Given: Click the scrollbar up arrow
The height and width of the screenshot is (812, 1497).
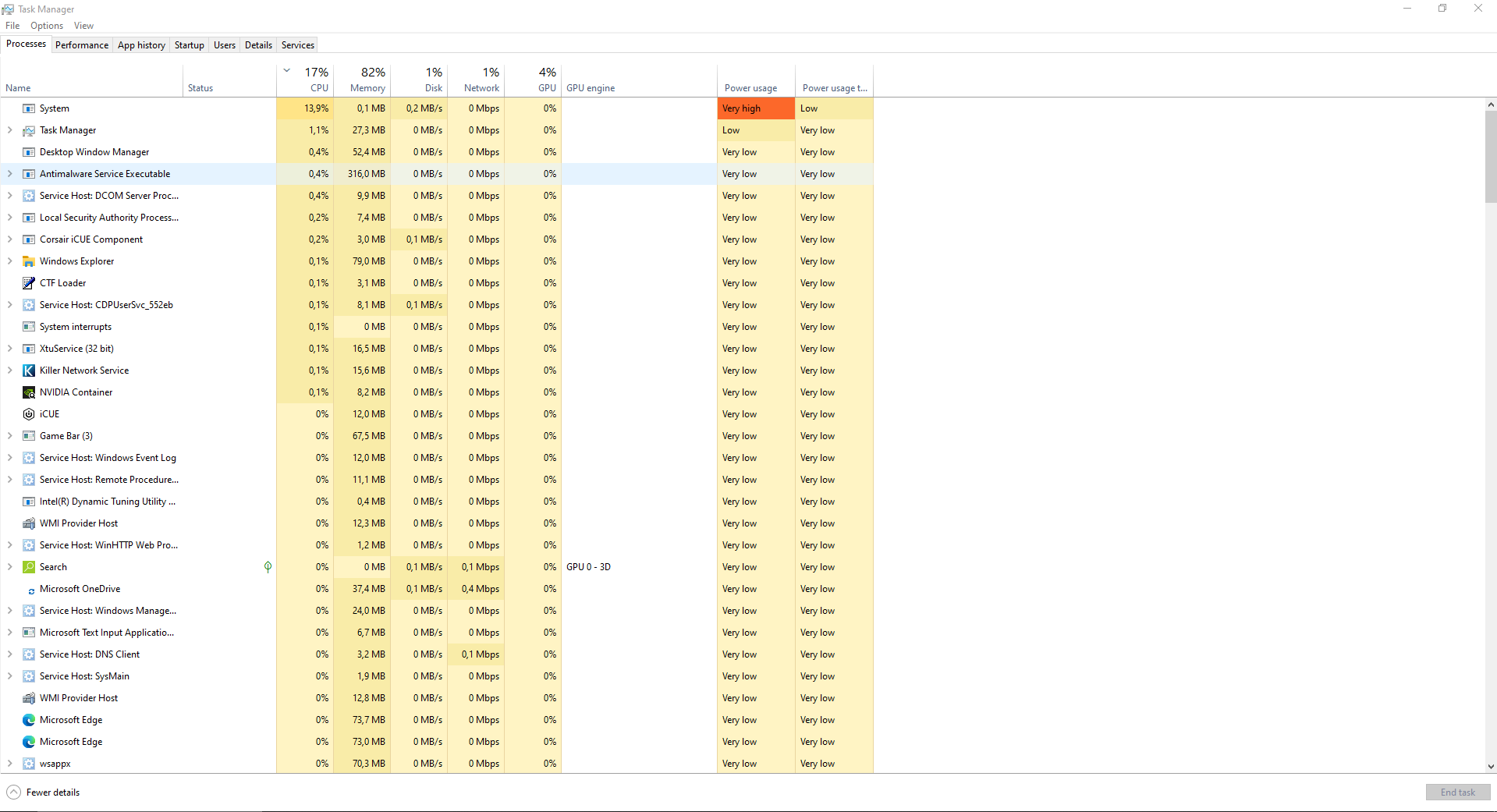Looking at the screenshot, I should pos(1491,105).
